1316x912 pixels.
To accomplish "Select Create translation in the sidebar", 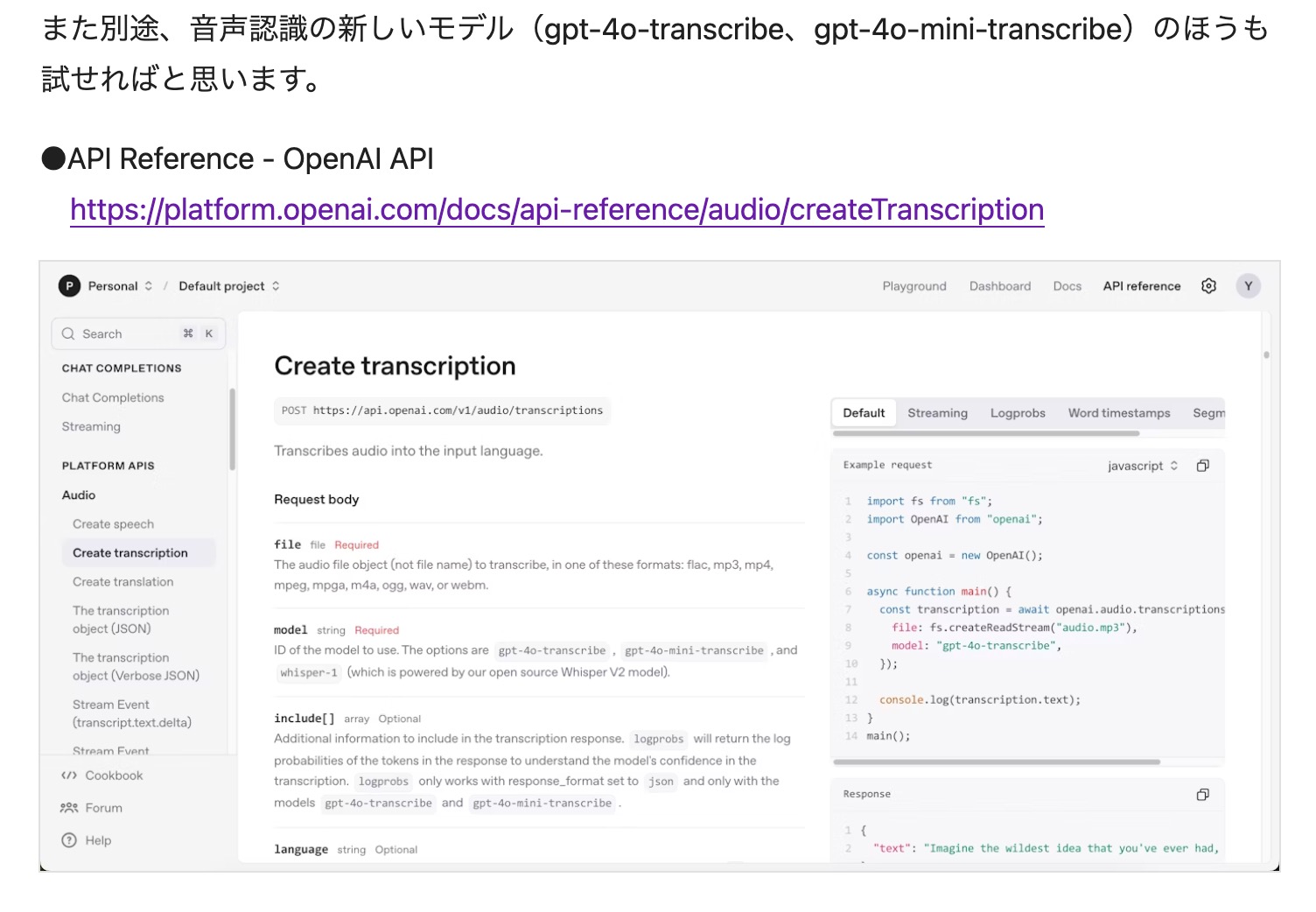I will [x=122, y=581].
